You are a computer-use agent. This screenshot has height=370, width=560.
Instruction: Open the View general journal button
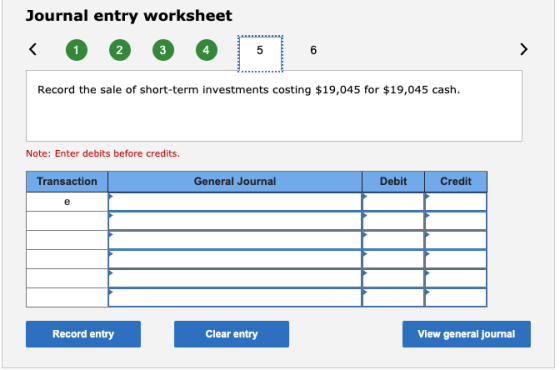pos(466,334)
